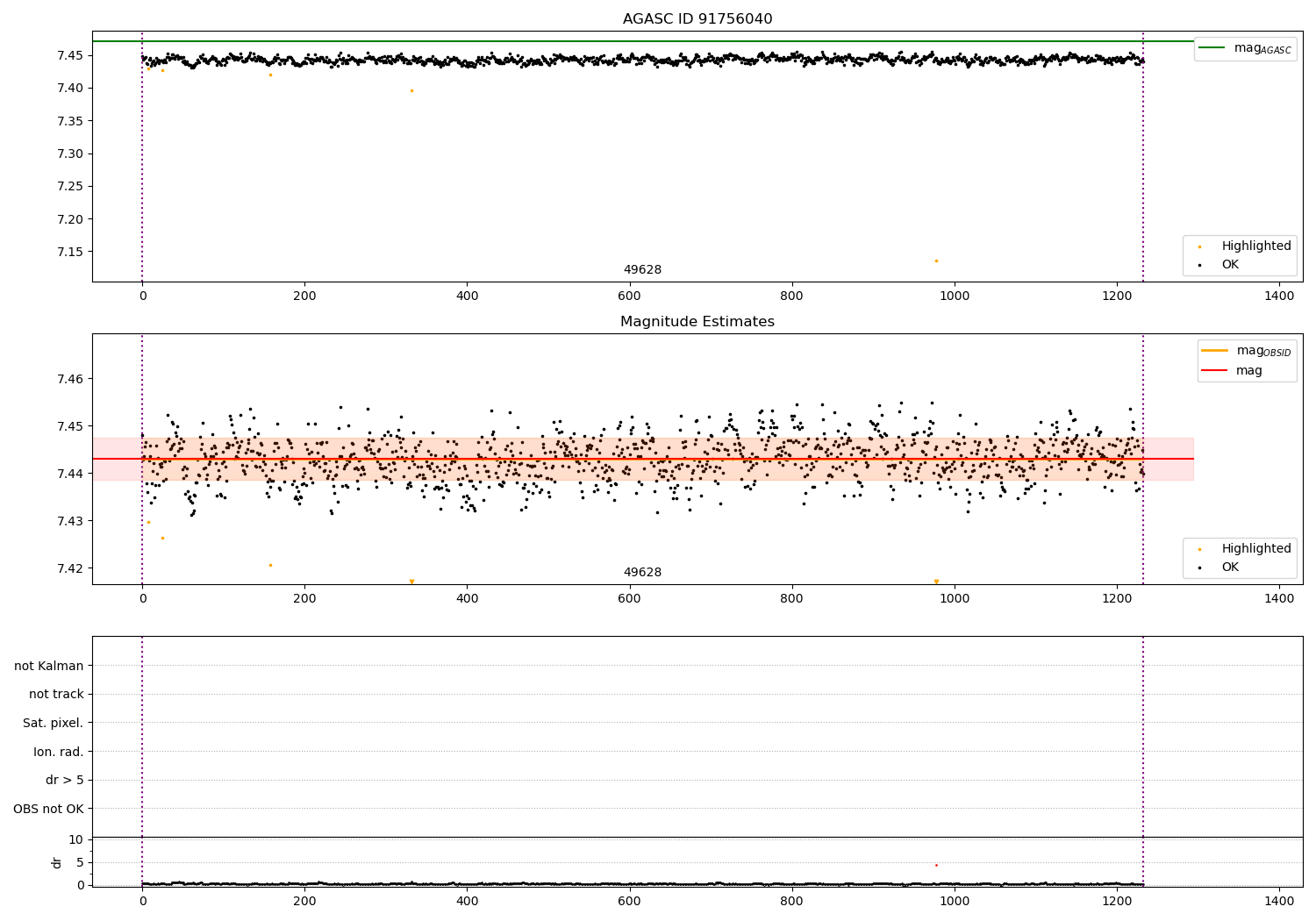Select the 'dr > 5' row label

[x=65, y=780]
